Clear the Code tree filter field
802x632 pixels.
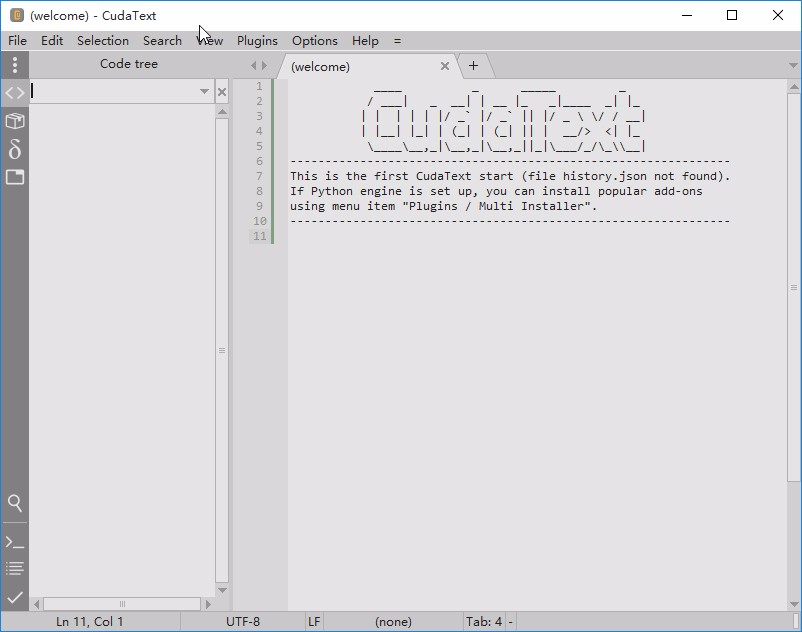(x=222, y=92)
